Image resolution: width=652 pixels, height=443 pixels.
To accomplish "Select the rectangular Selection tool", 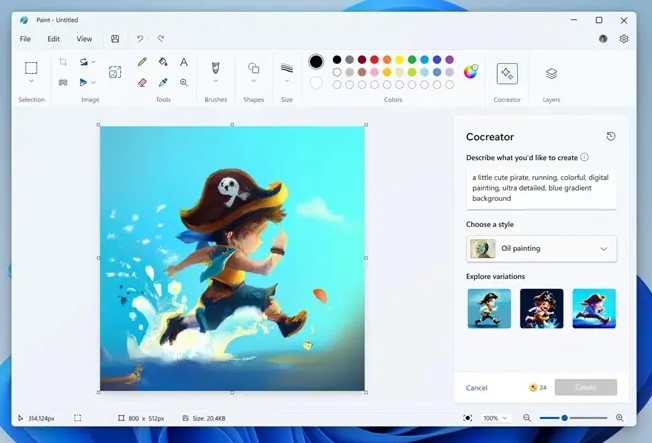I will 31,68.
